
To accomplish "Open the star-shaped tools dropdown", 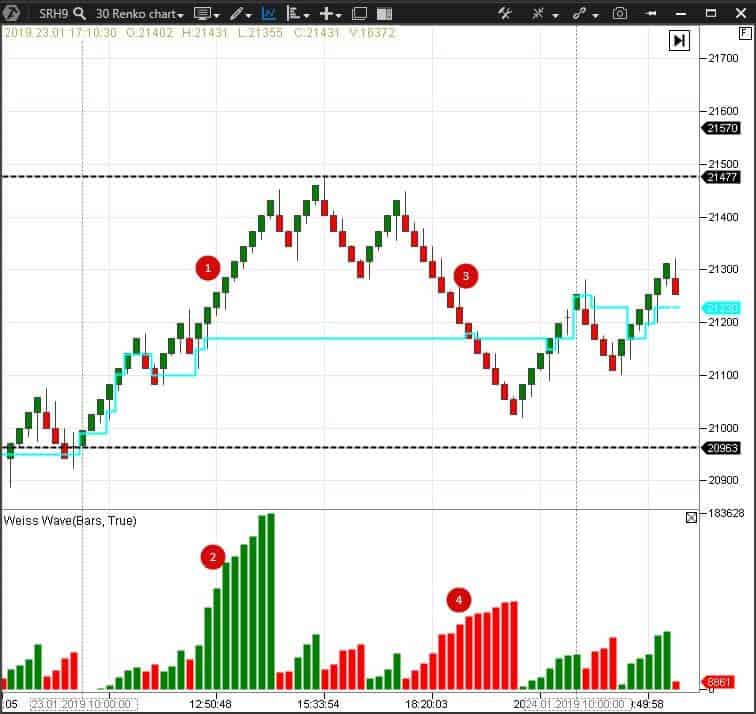I will coord(545,14).
